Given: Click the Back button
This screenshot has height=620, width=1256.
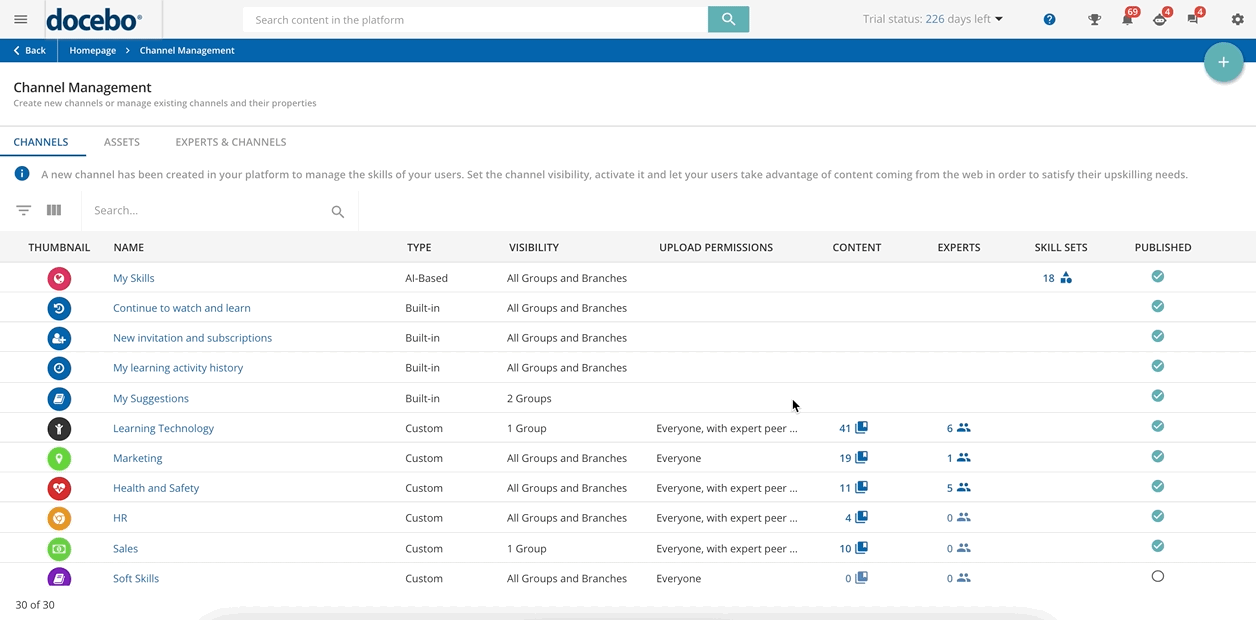Looking at the screenshot, I should click(x=29, y=50).
